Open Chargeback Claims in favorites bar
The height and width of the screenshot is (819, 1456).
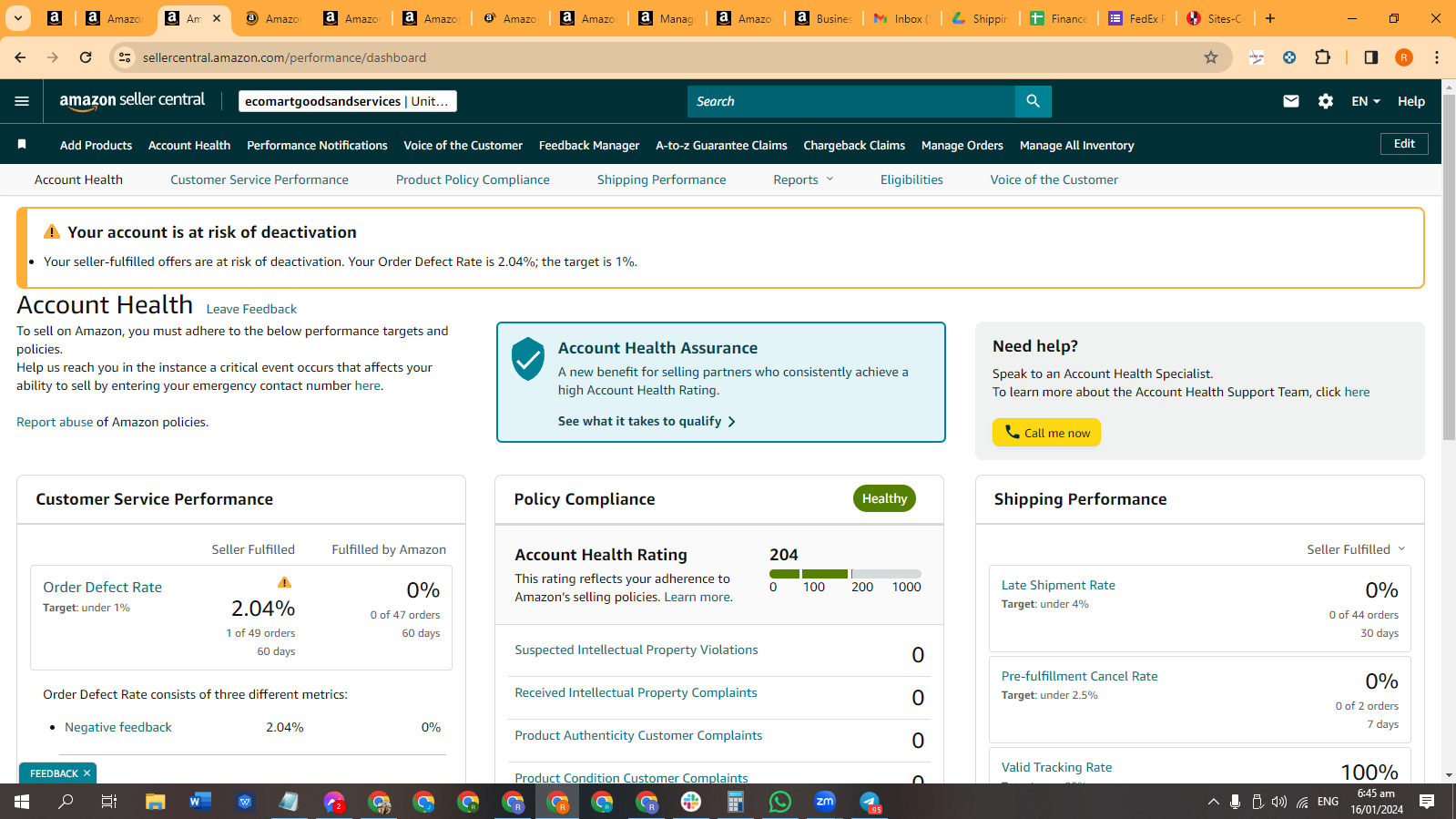click(x=854, y=145)
